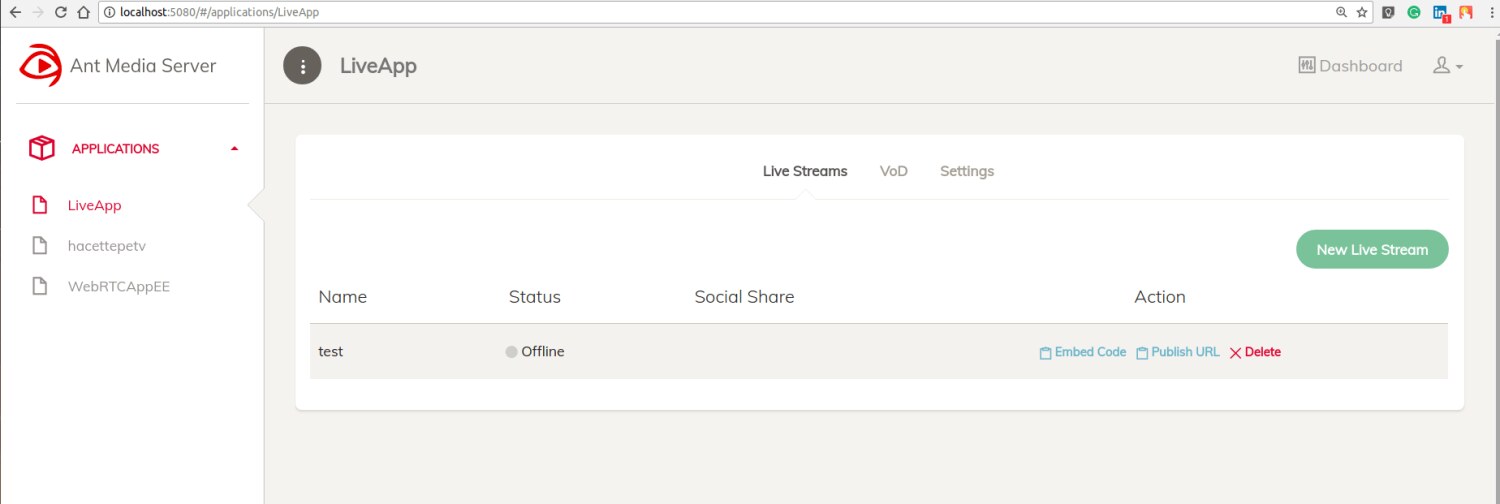Viewport: 1500px width, 504px height.
Task: Bookmark this page with the star icon
Action: click(x=1361, y=13)
